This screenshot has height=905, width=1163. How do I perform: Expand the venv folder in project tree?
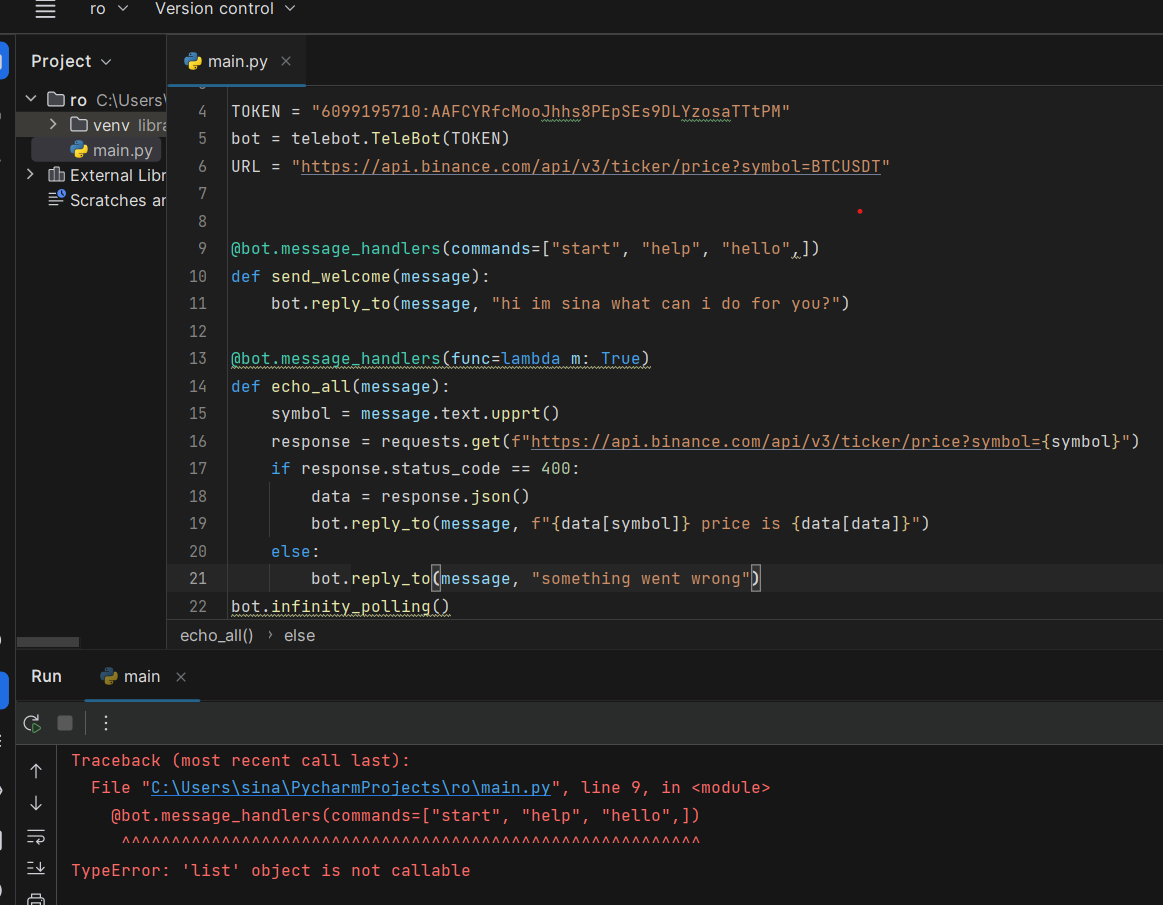pyautogui.click(x=53, y=125)
